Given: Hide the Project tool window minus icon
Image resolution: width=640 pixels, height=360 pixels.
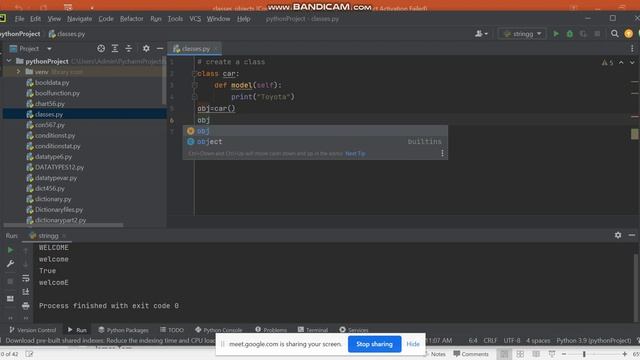Looking at the screenshot, I should [x=160, y=49].
